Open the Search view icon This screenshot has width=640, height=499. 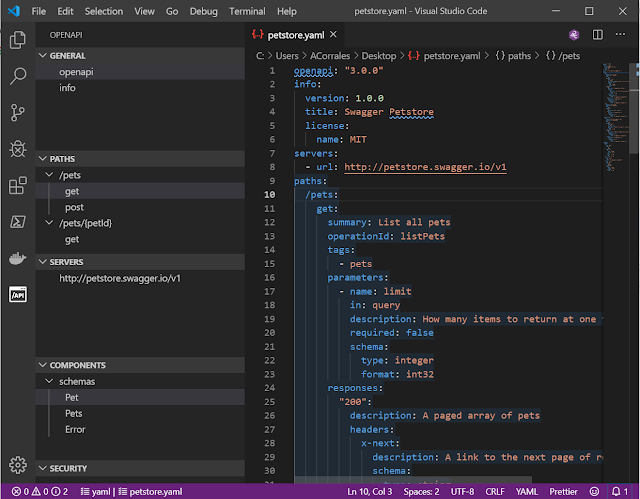tap(17, 76)
